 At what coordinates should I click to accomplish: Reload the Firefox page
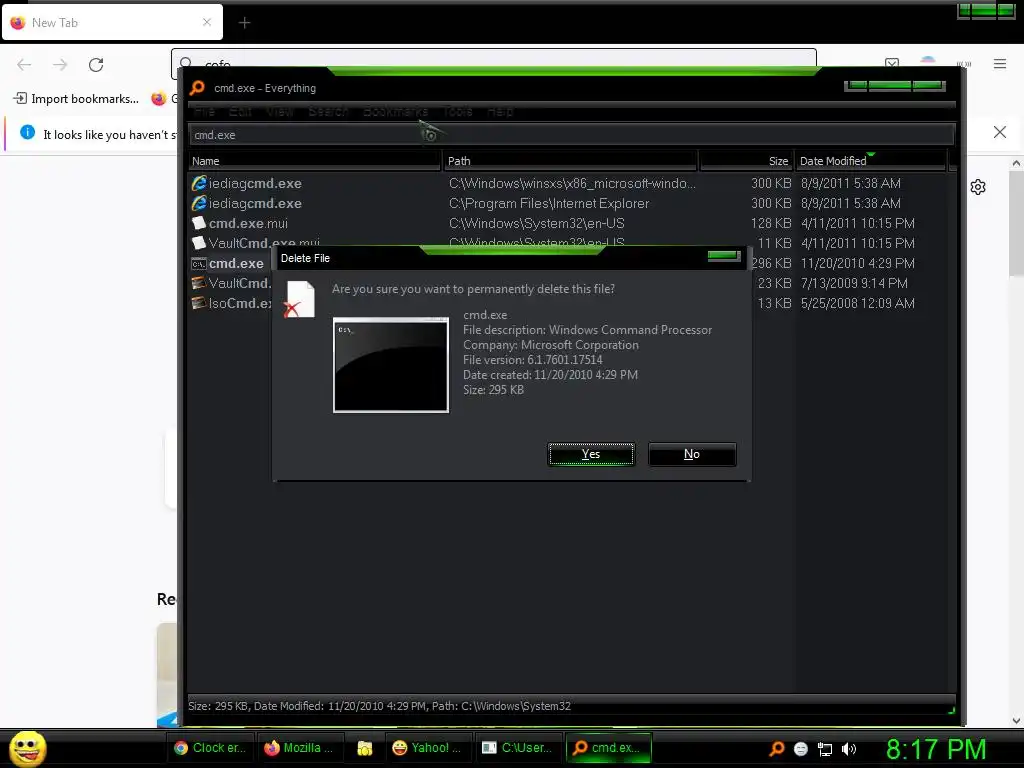click(96, 65)
